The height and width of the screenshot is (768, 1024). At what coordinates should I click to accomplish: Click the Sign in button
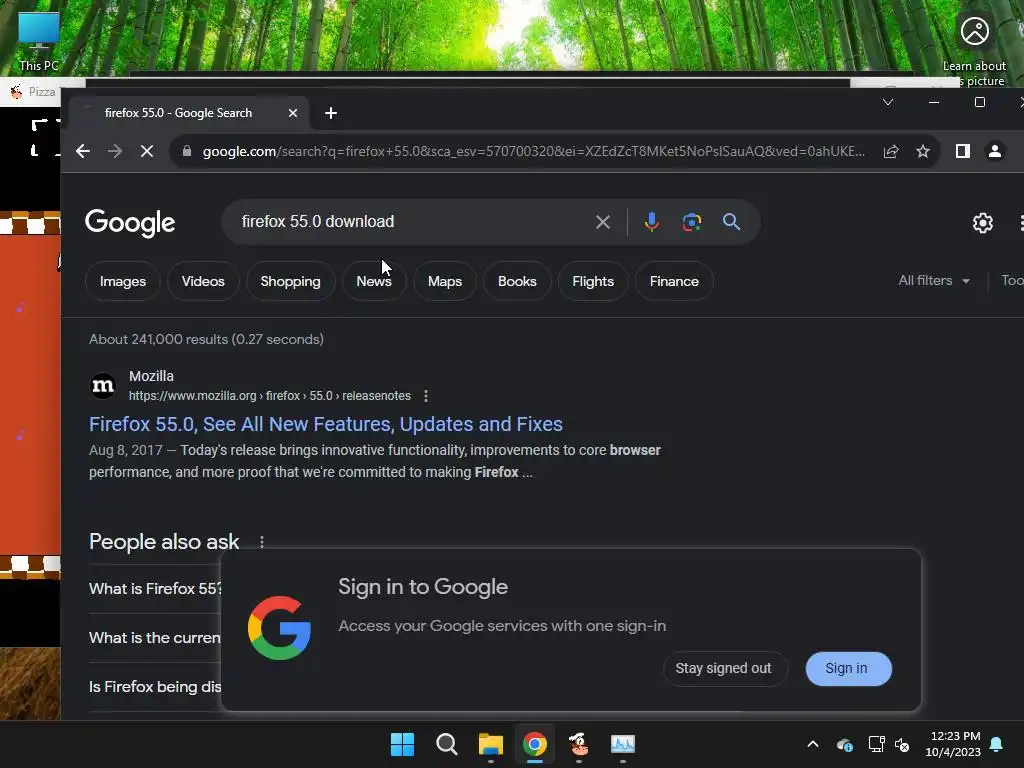click(x=848, y=669)
